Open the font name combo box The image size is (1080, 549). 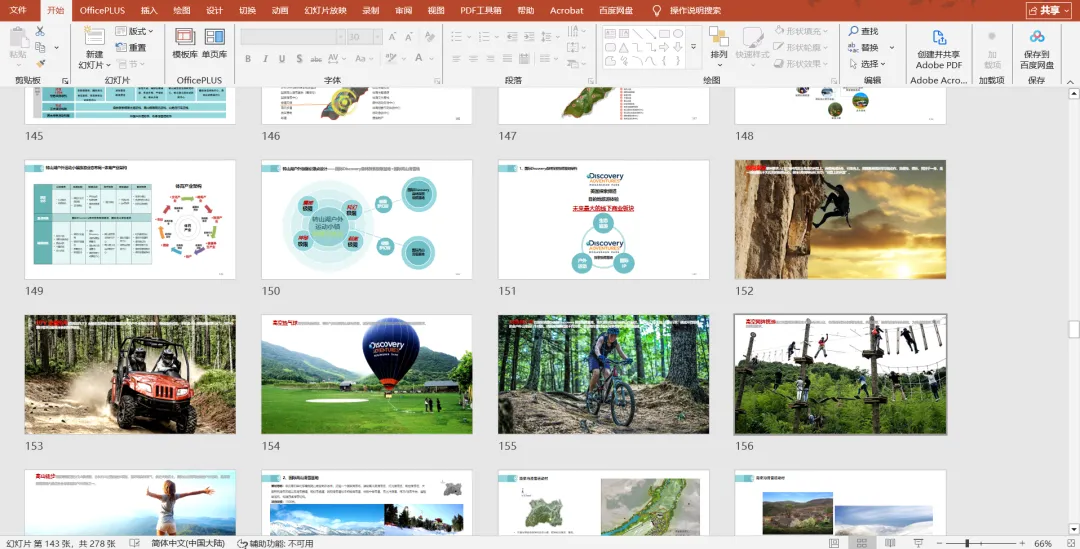click(x=292, y=37)
